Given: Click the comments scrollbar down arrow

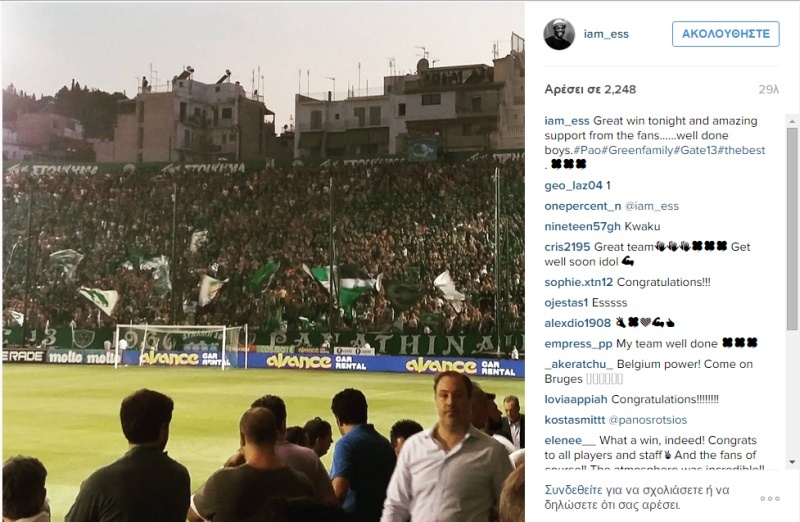Looking at the screenshot, I should tap(792, 462).
